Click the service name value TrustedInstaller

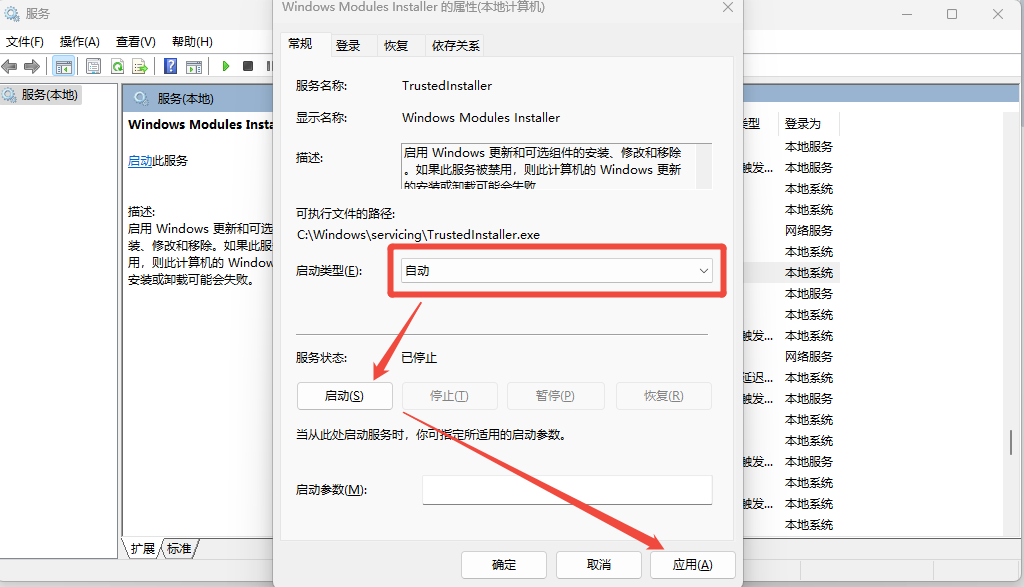[x=447, y=86]
